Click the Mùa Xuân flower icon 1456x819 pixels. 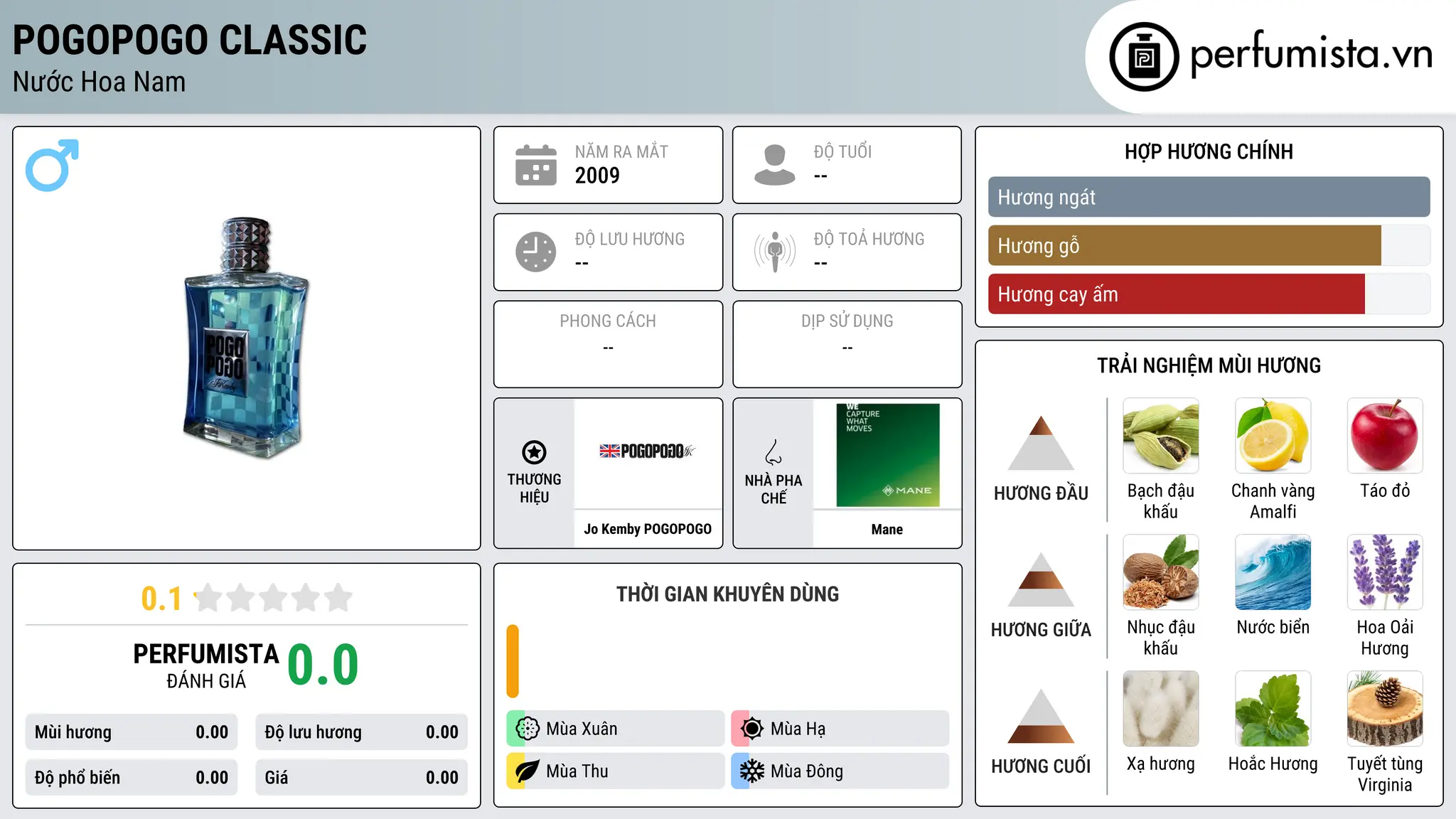(x=528, y=729)
